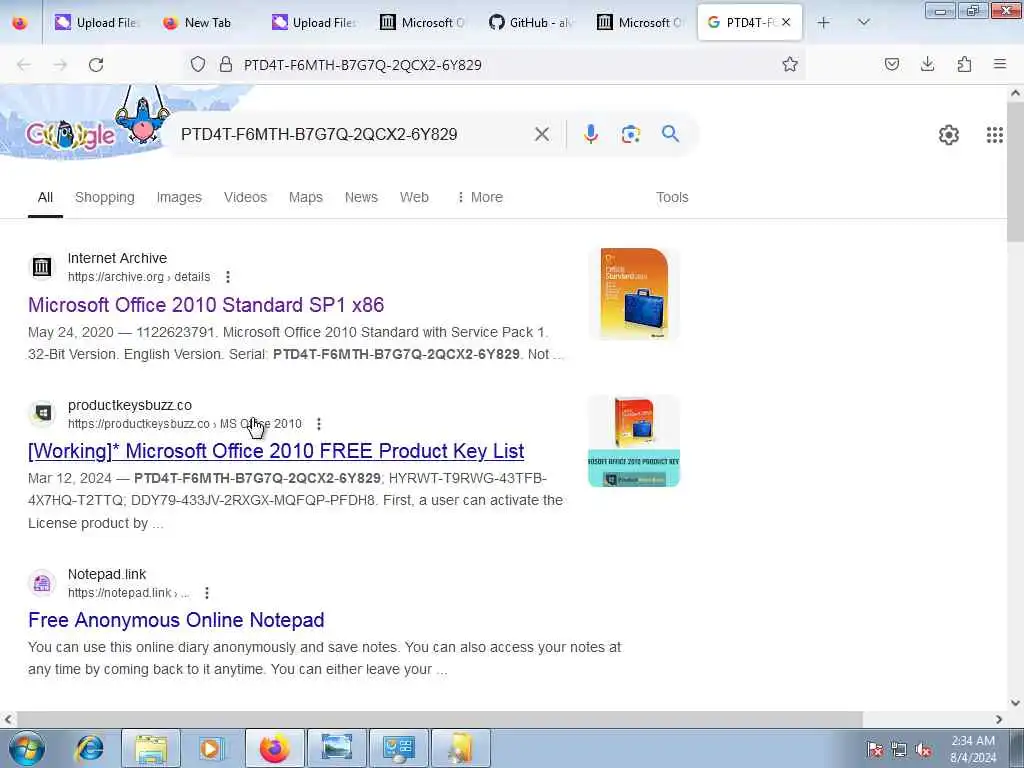Select the Maps results filter
This screenshot has height=768, width=1024.
[x=306, y=197]
